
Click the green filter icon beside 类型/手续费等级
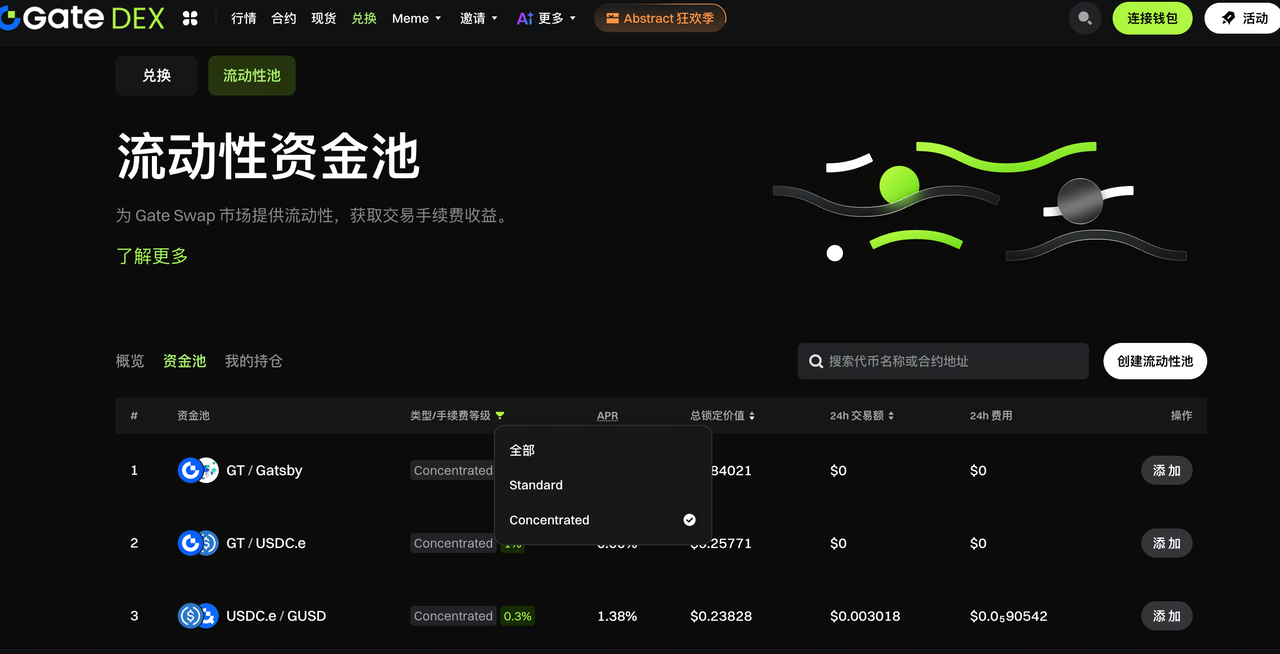pos(500,415)
